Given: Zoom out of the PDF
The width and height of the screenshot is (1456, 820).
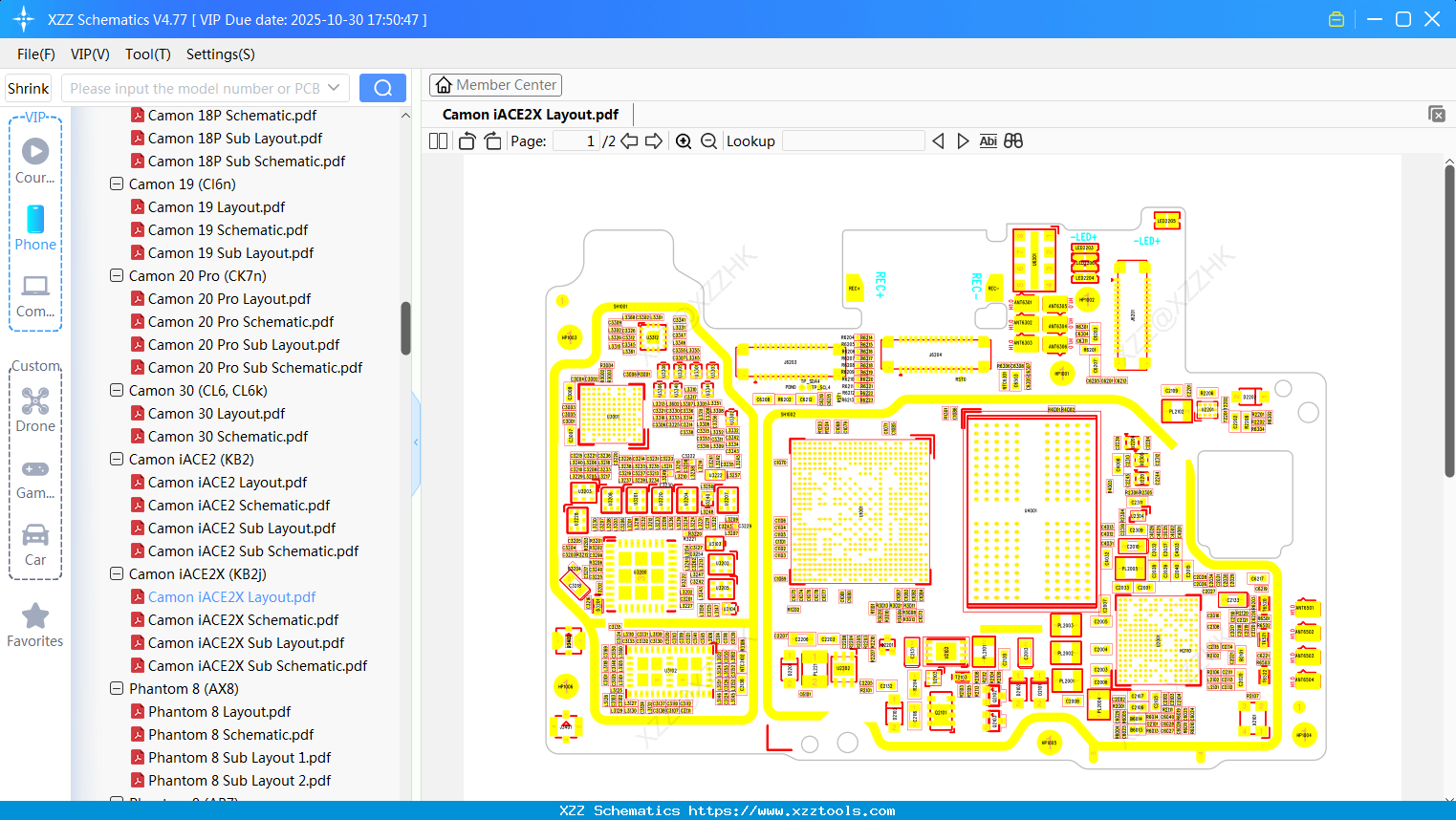Looking at the screenshot, I should (708, 141).
